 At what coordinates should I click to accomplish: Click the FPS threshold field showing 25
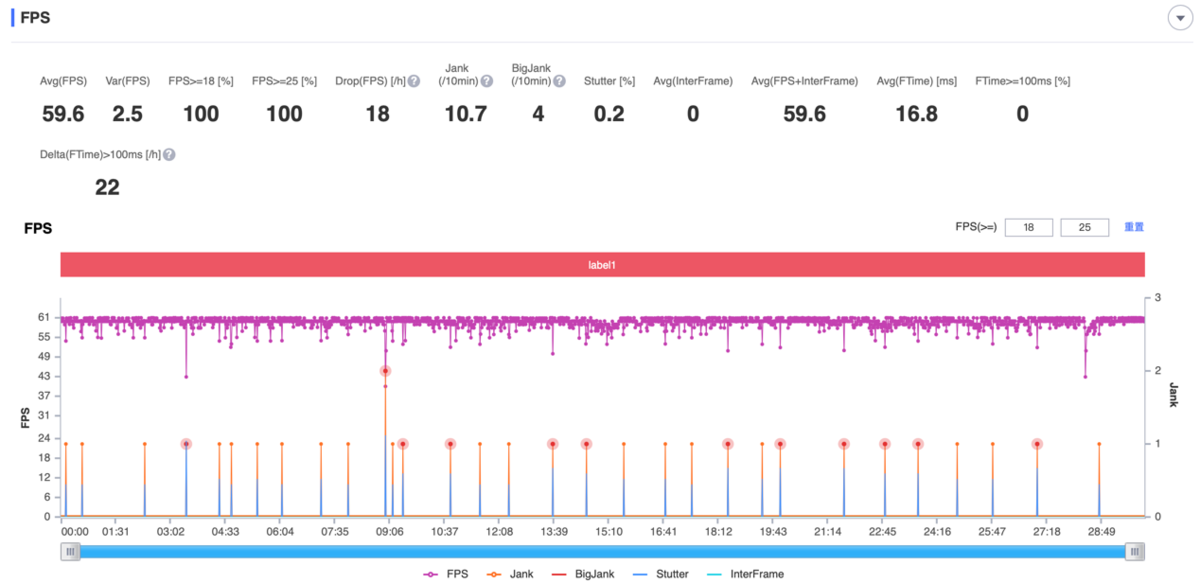(x=1085, y=228)
